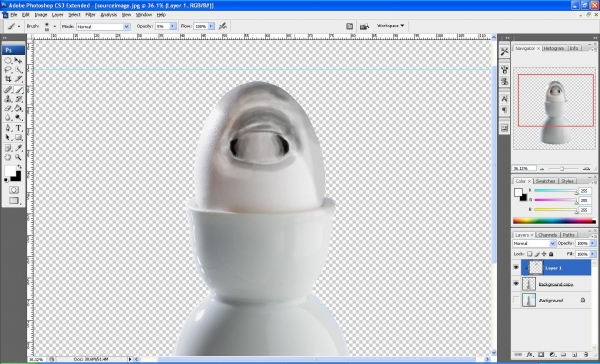The height and width of the screenshot is (364, 600).
Task: Select the Rectangle shape tool
Action: [18, 137]
